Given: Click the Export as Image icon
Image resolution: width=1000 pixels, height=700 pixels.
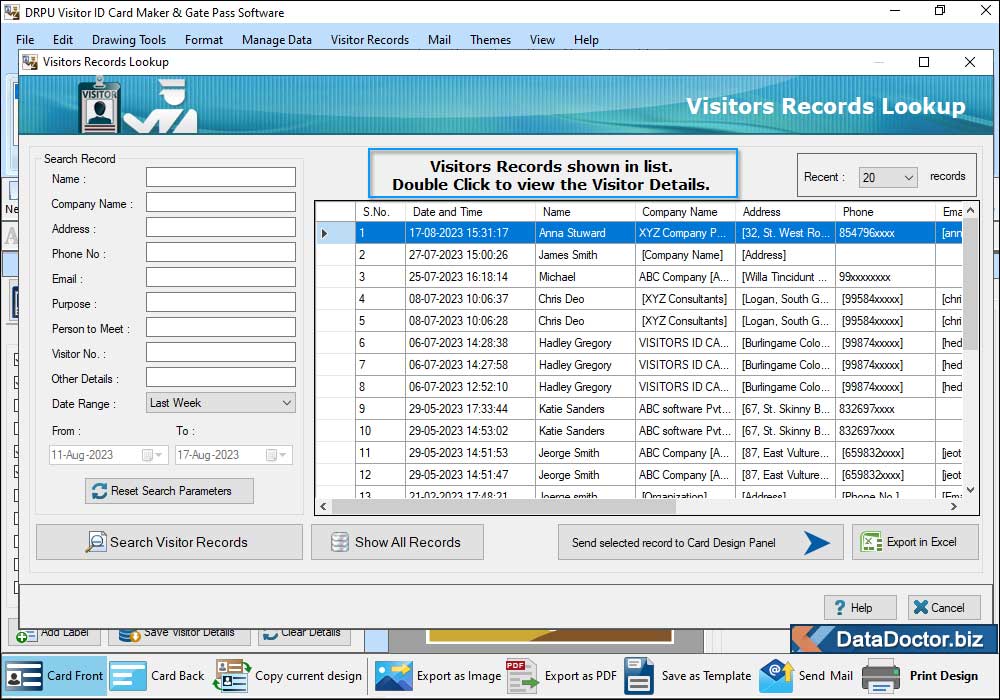Looking at the screenshot, I should pos(393,676).
